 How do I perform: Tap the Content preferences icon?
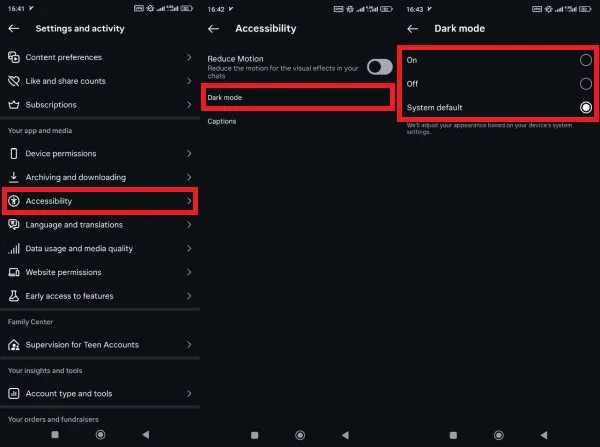14,57
